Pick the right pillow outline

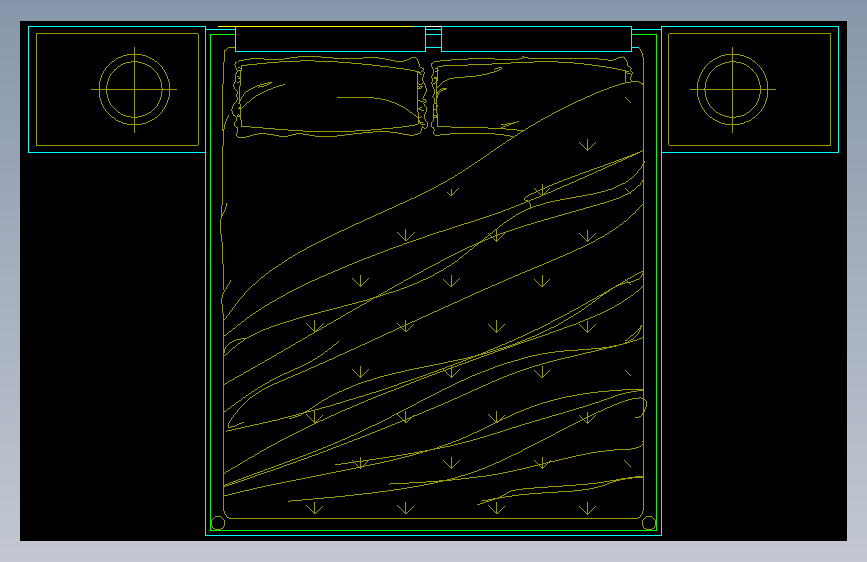[532, 97]
